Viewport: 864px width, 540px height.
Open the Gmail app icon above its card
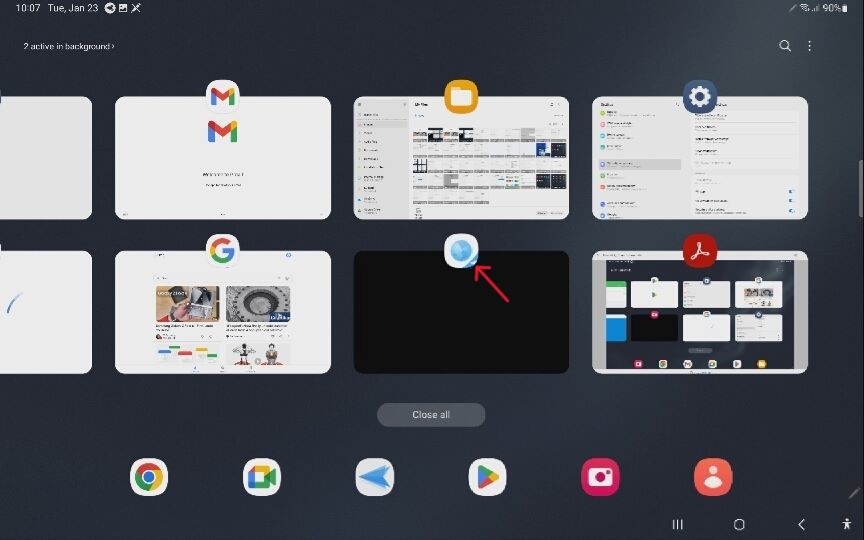pyautogui.click(x=223, y=96)
